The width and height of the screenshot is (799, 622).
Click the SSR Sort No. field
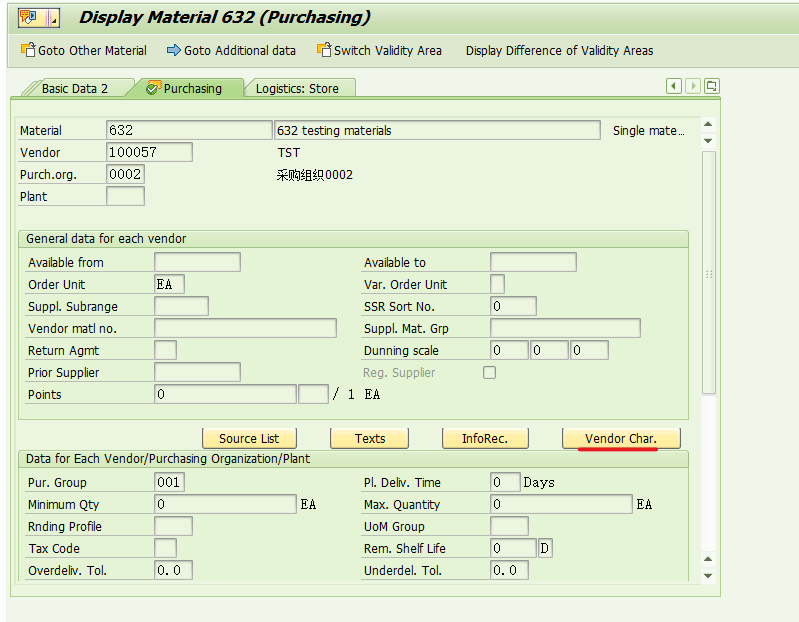(x=513, y=306)
